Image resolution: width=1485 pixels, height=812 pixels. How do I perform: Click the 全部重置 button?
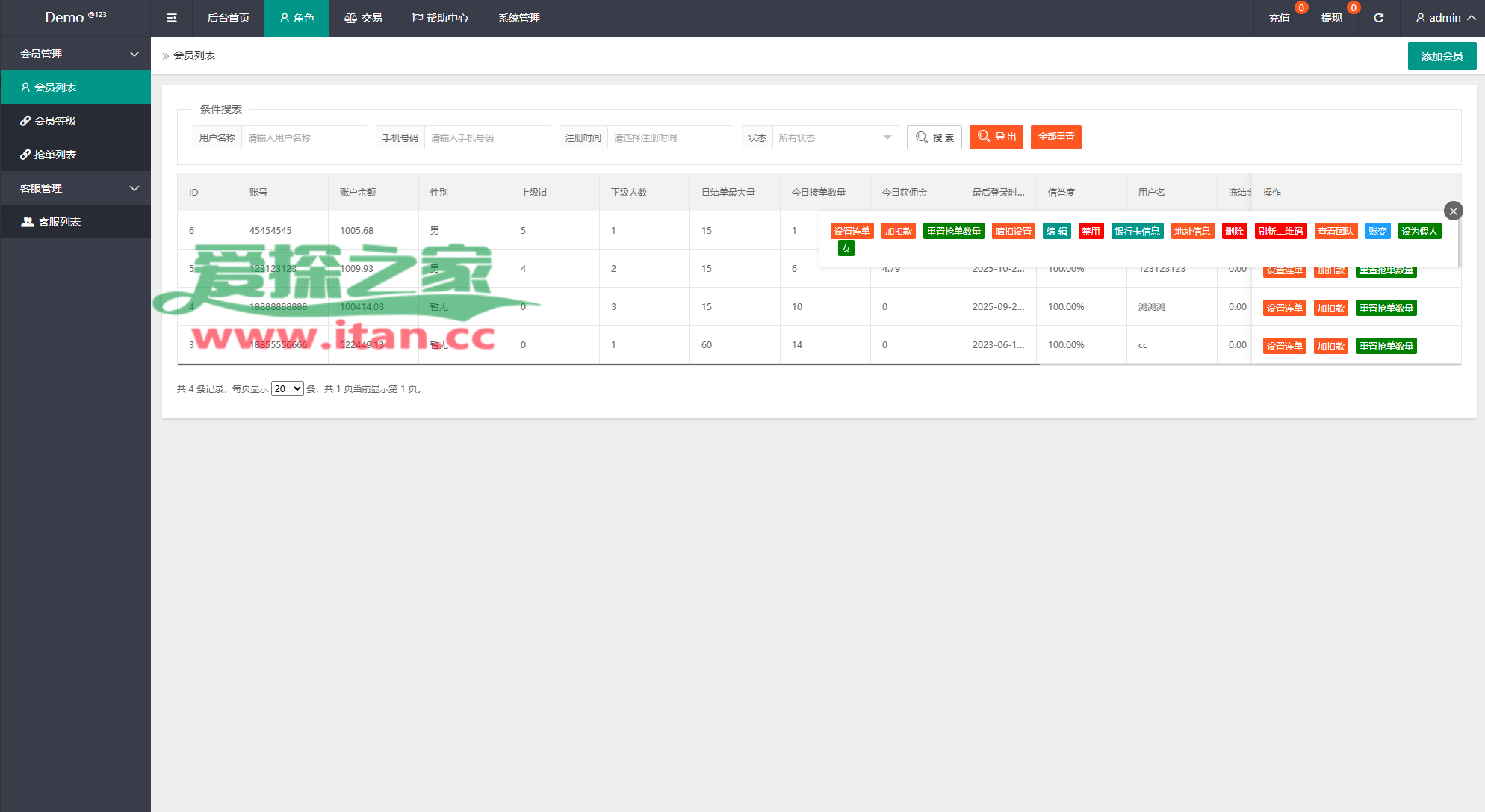(x=1055, y=137)
